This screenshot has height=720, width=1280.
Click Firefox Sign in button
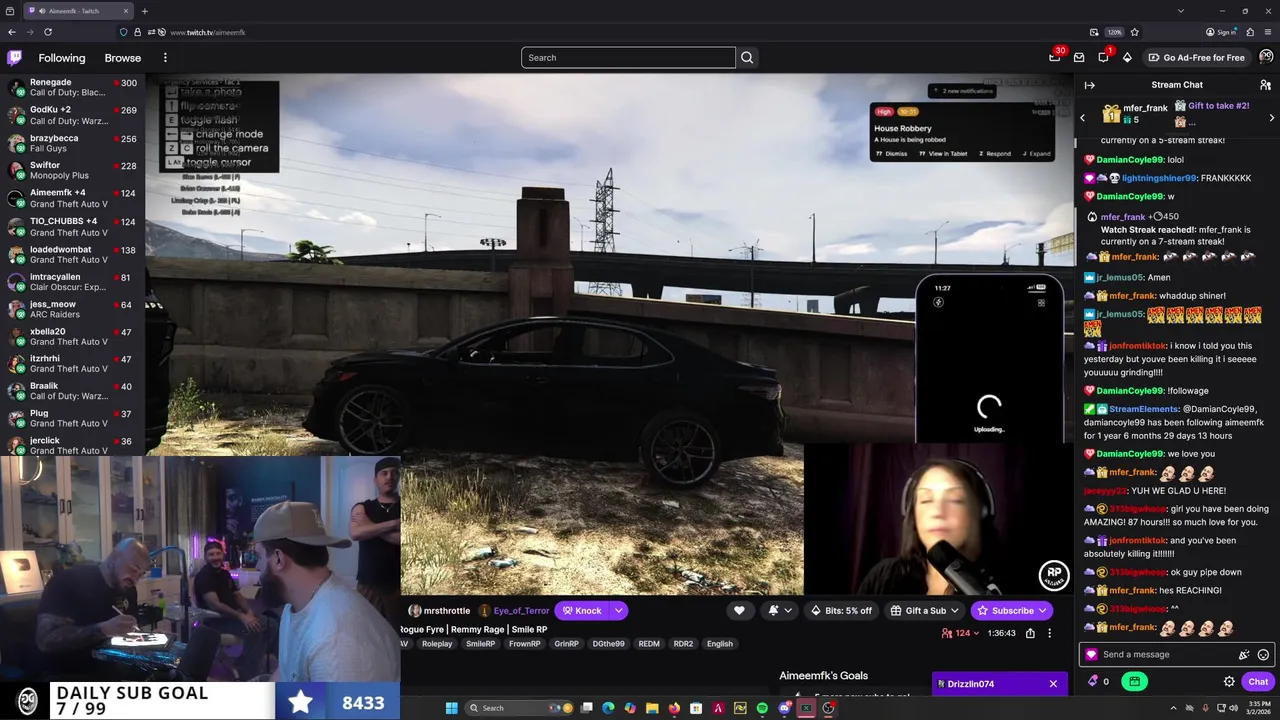point(1221,32)
